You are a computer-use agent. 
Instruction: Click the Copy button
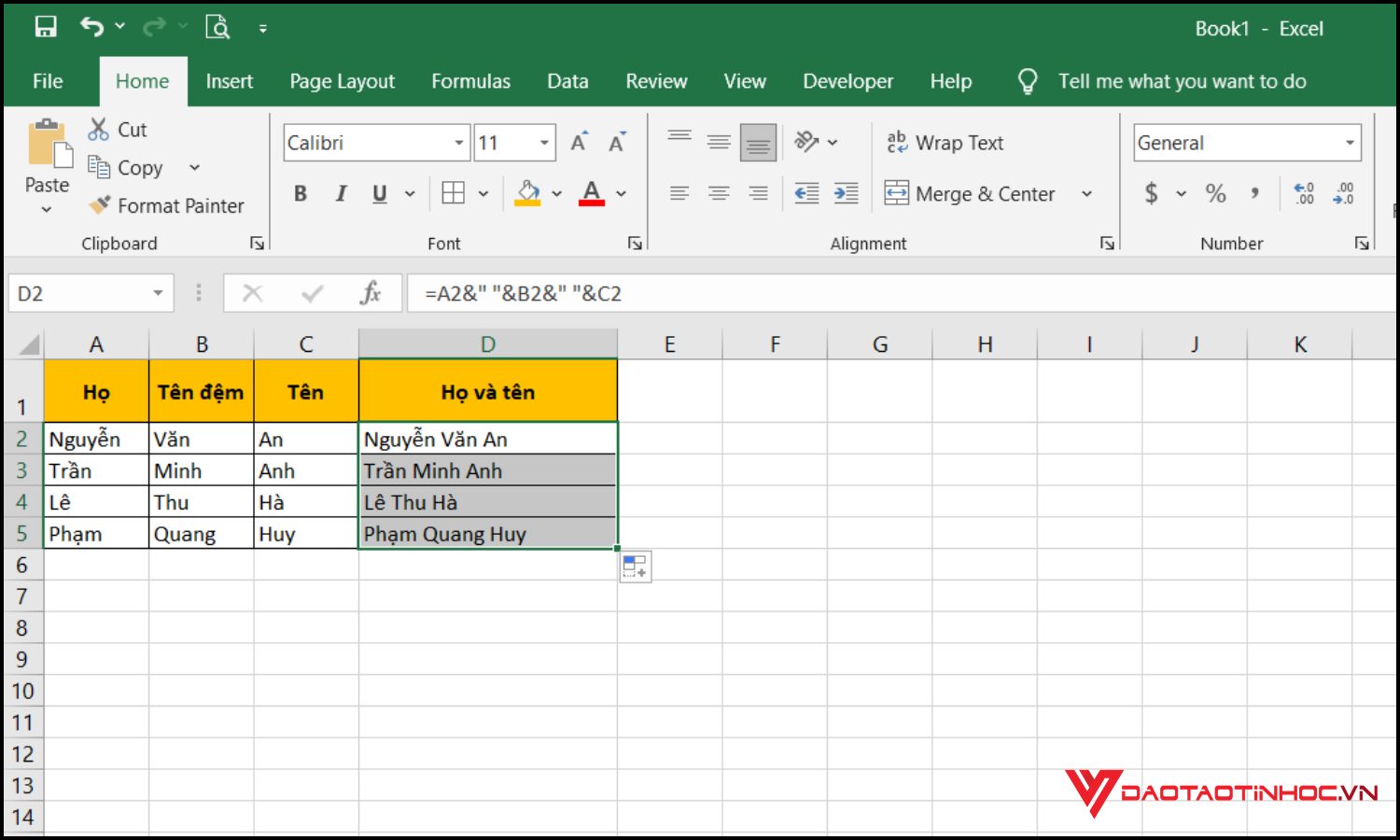click(128, 168)
